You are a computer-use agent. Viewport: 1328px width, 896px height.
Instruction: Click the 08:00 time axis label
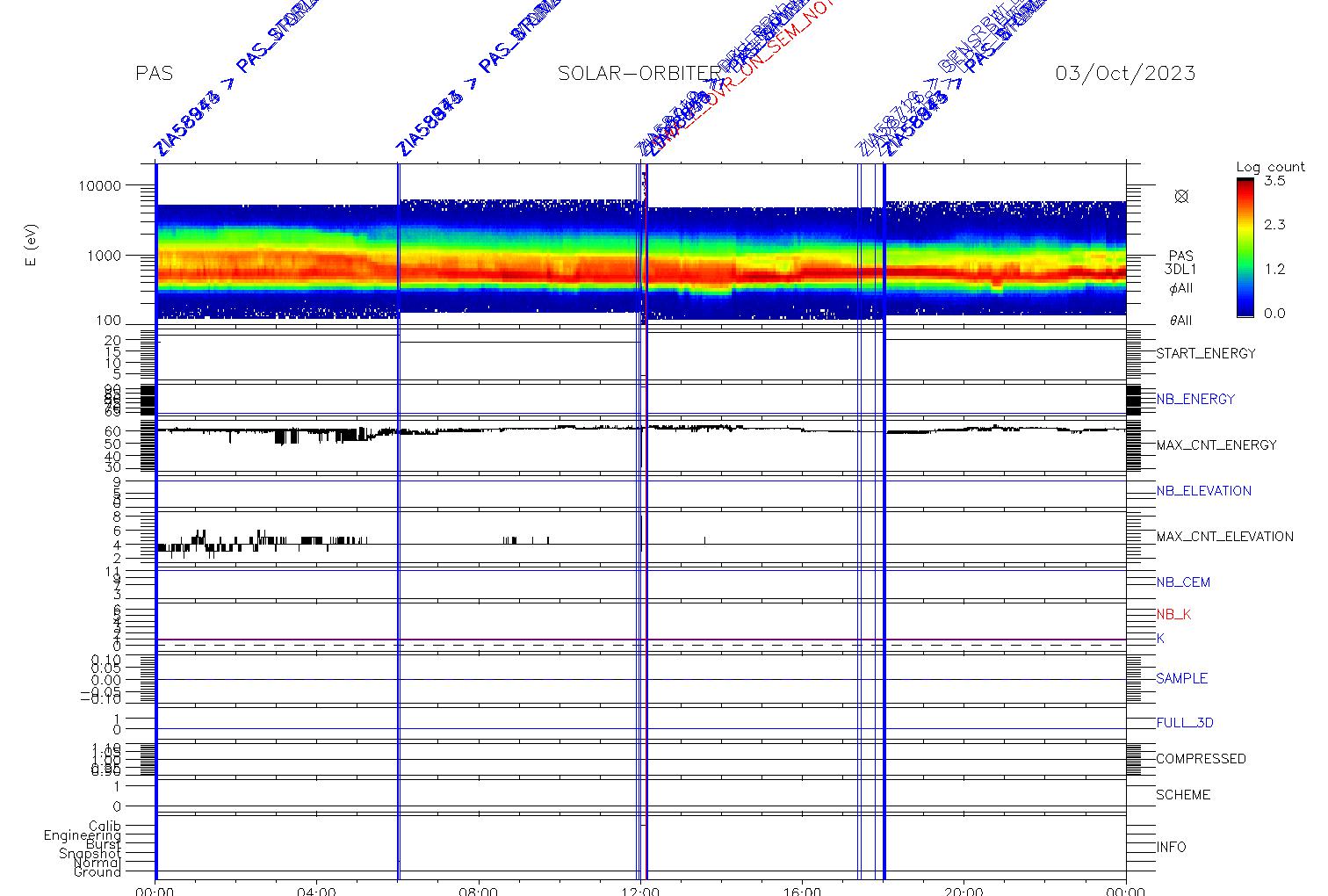(x=479, y=891)
